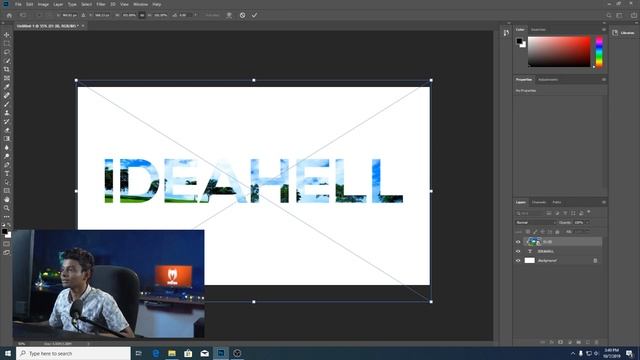Viewport: 640px width, 360px height.
Task: Switch to the Adjustments tab
Action: point(548,80)
